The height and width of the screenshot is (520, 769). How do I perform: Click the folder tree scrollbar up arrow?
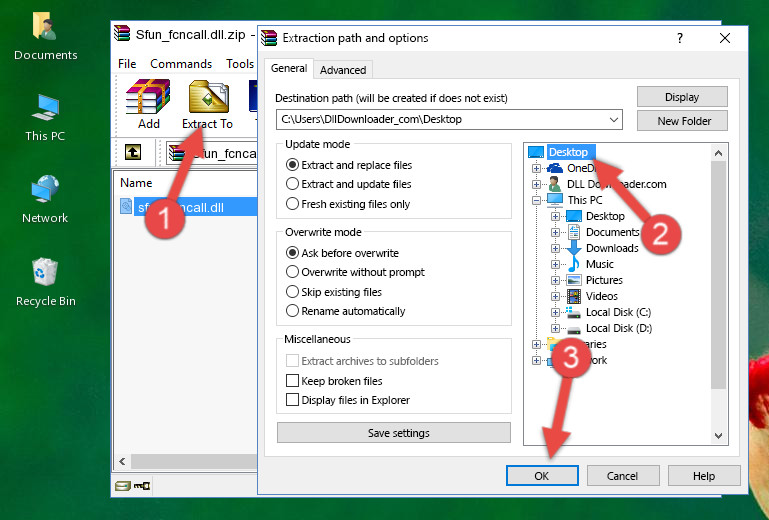[718, 153]
